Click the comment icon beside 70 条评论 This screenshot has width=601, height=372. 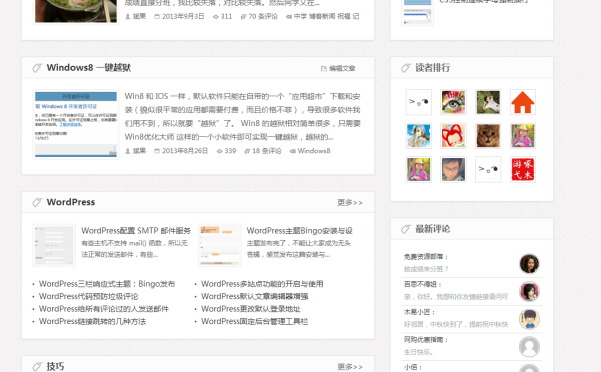click(x=243, y=16)
